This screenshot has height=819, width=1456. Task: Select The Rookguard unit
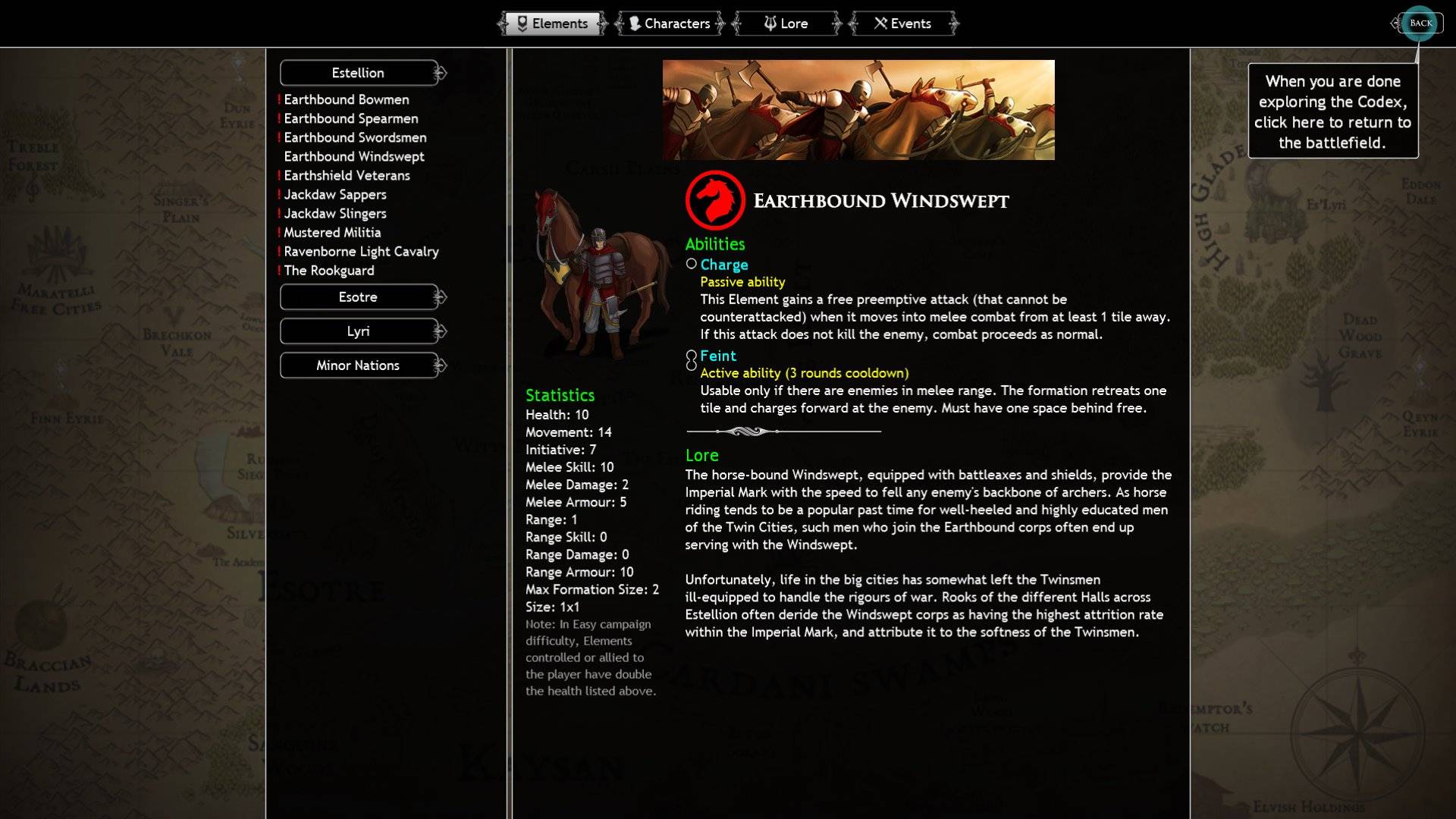point(329,270)
